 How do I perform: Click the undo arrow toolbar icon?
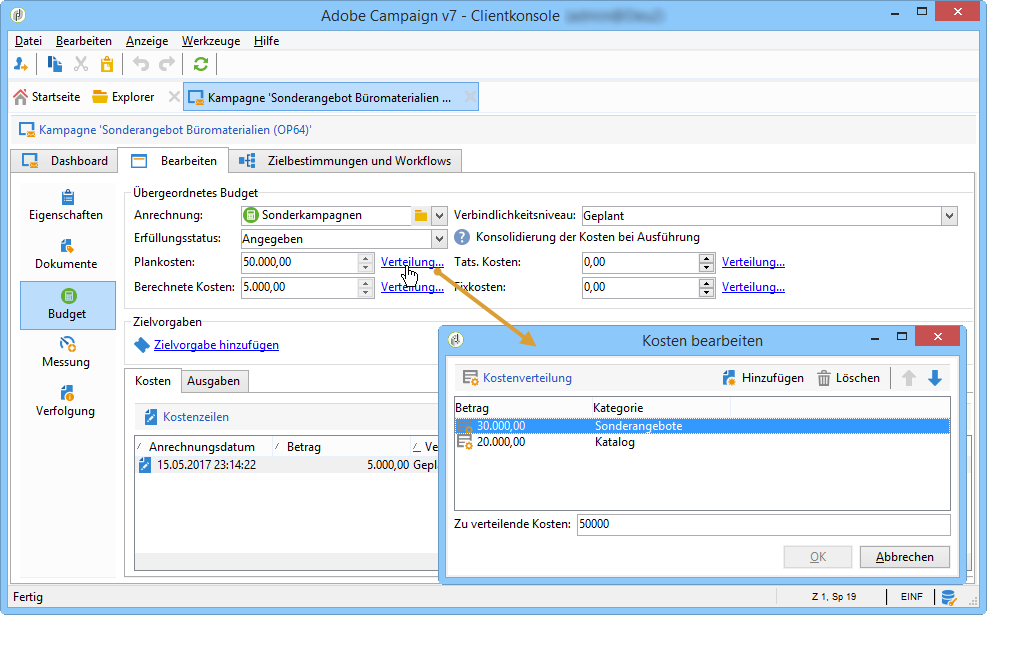point(141,64)
